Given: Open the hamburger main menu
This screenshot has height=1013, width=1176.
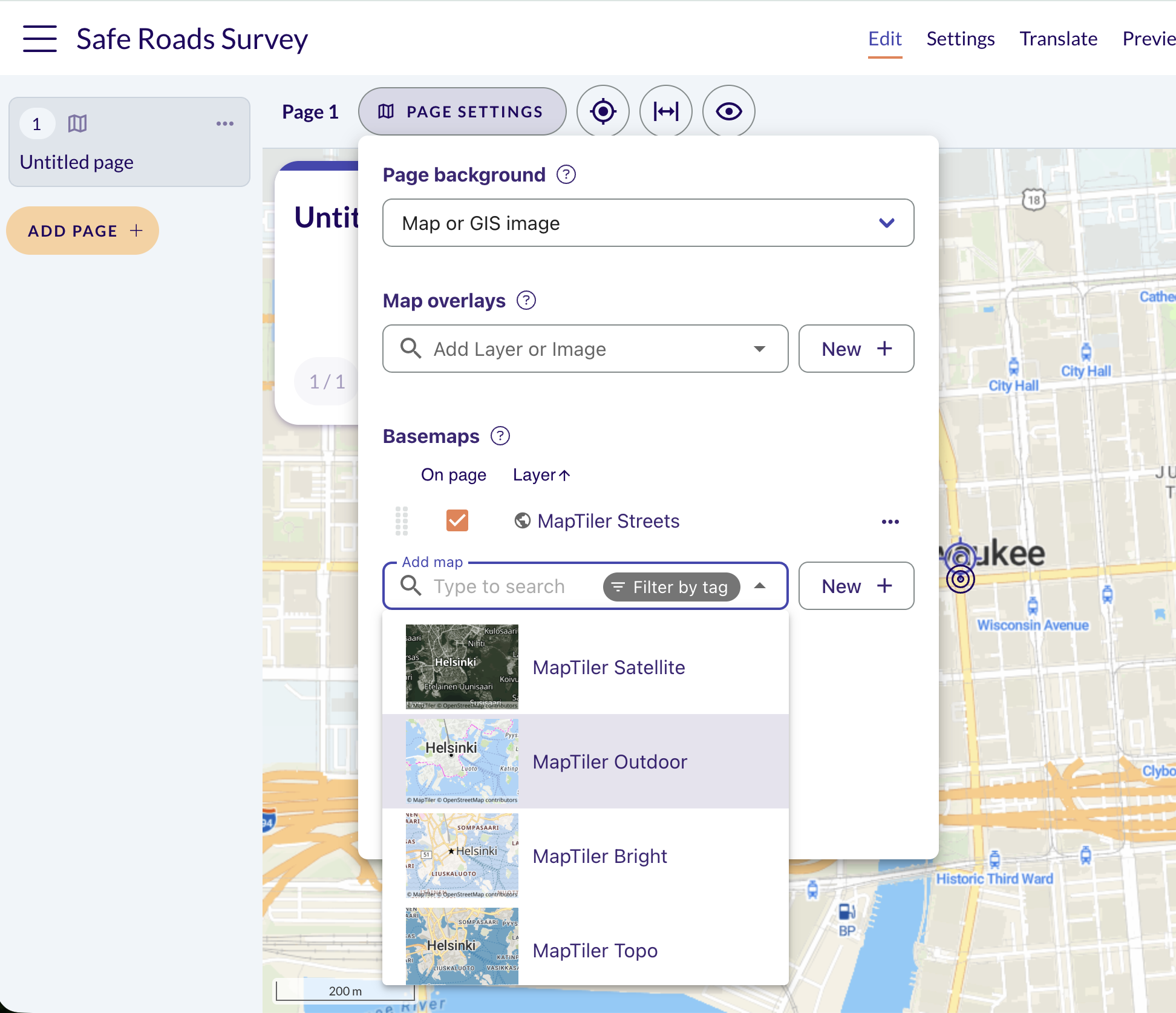Looking at the screenshot, I should point(40,39).
